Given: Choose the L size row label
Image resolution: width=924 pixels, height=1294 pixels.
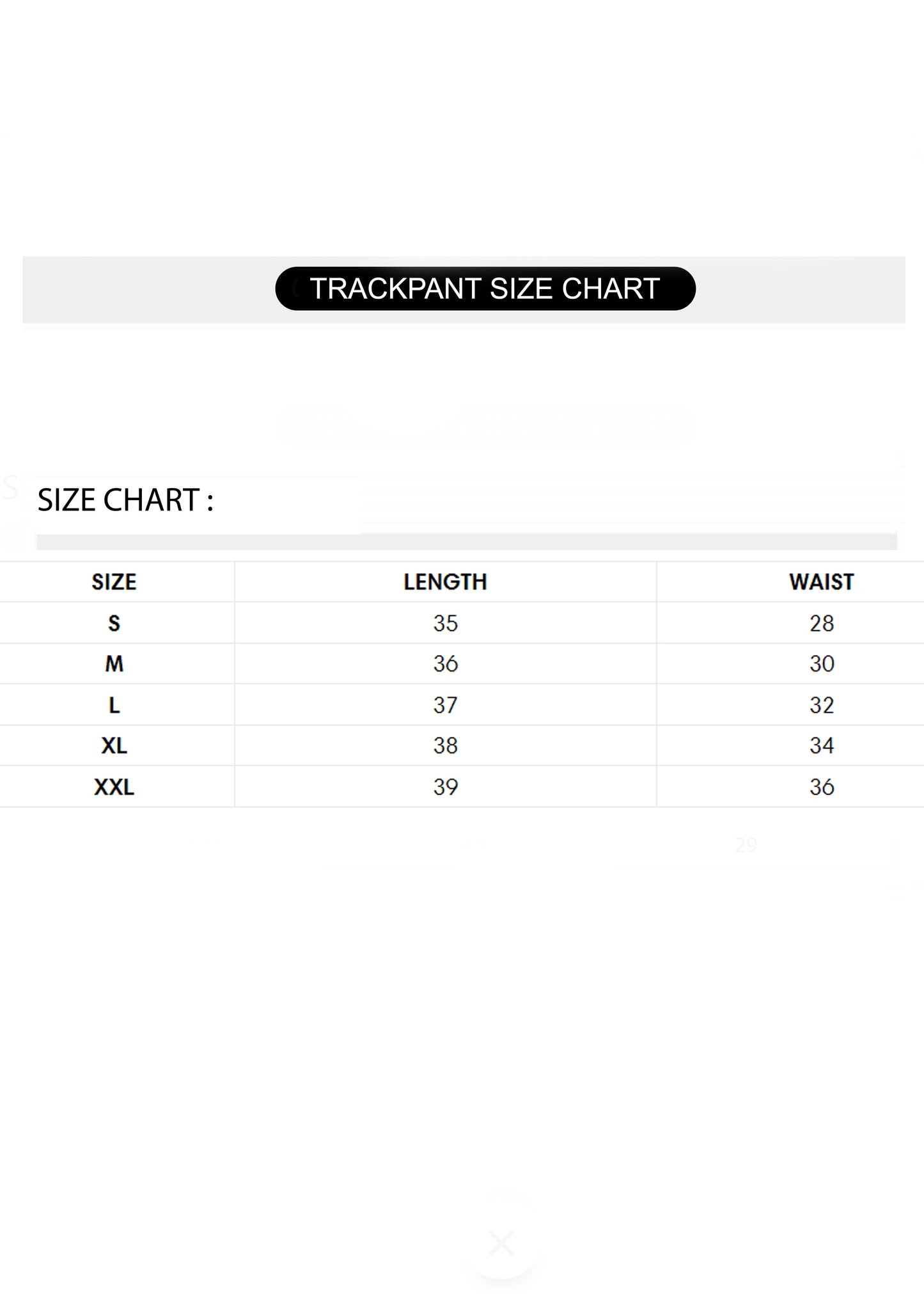Looking at the screenshot, I should [x=114, y=705].
